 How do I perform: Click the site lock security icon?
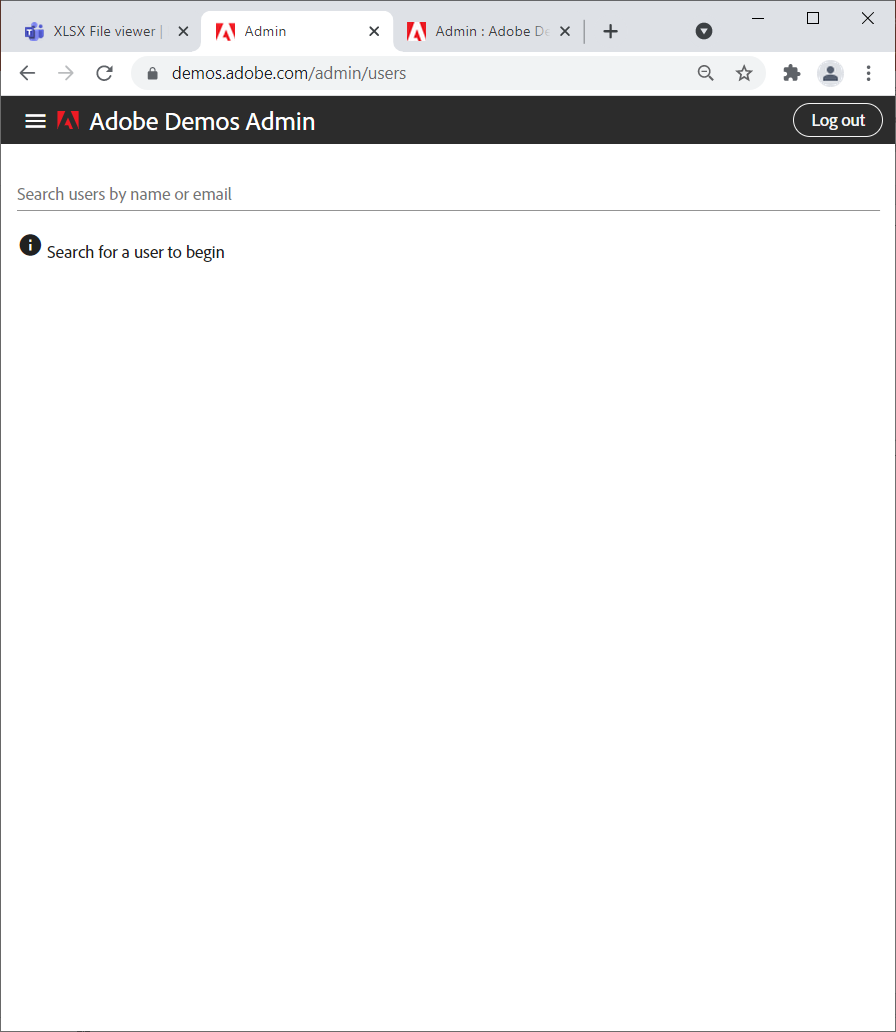click(x=153, y=73)
